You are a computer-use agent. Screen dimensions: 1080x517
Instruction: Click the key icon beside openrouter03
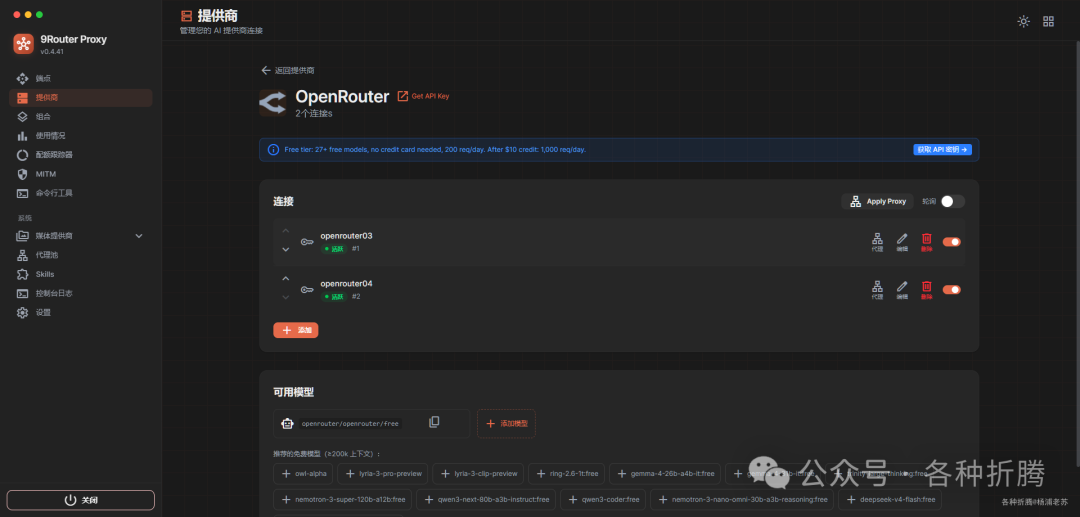(307, 242)
